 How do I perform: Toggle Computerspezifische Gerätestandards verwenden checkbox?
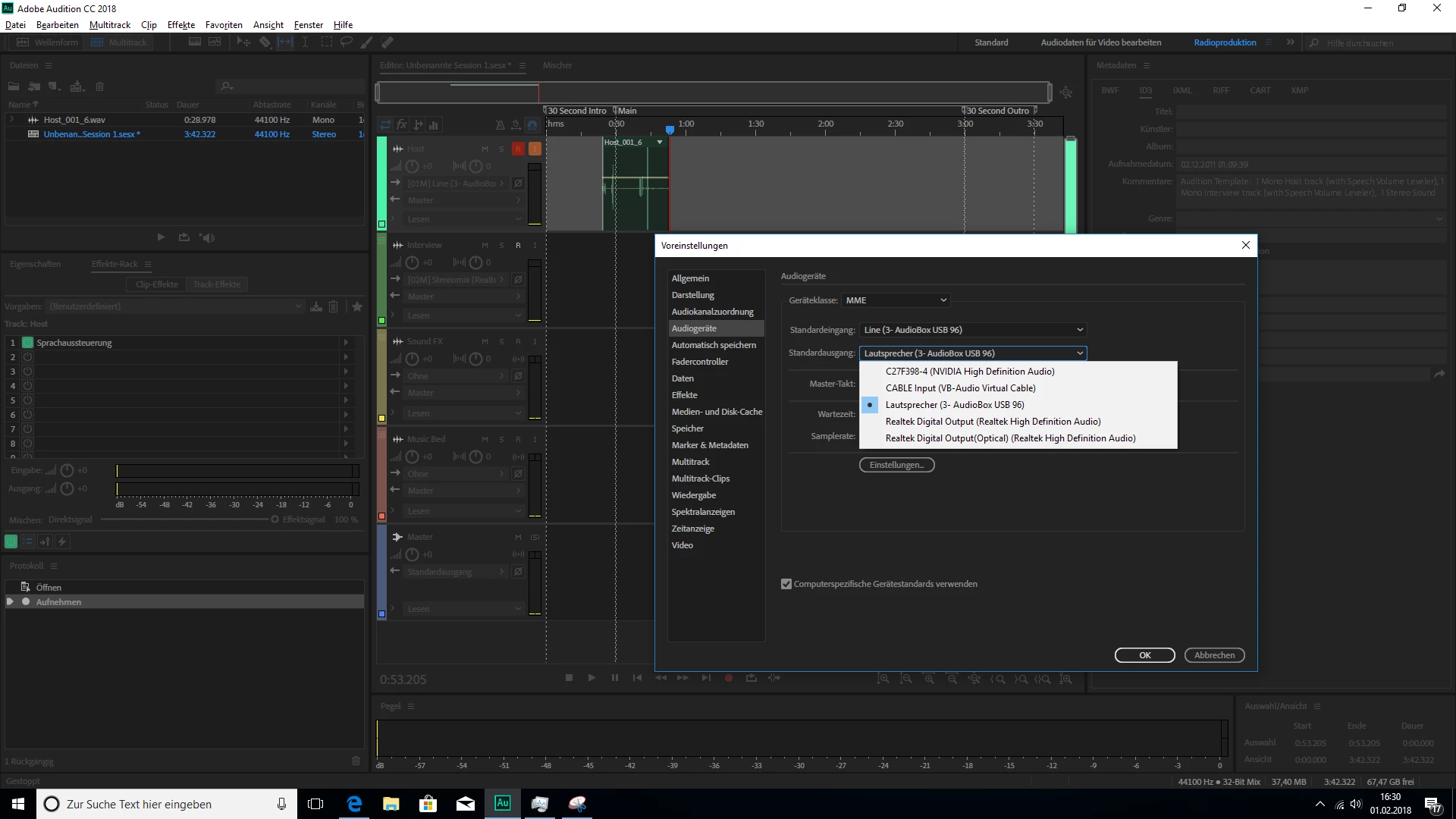pyautogui.click(x=786, y=584)
